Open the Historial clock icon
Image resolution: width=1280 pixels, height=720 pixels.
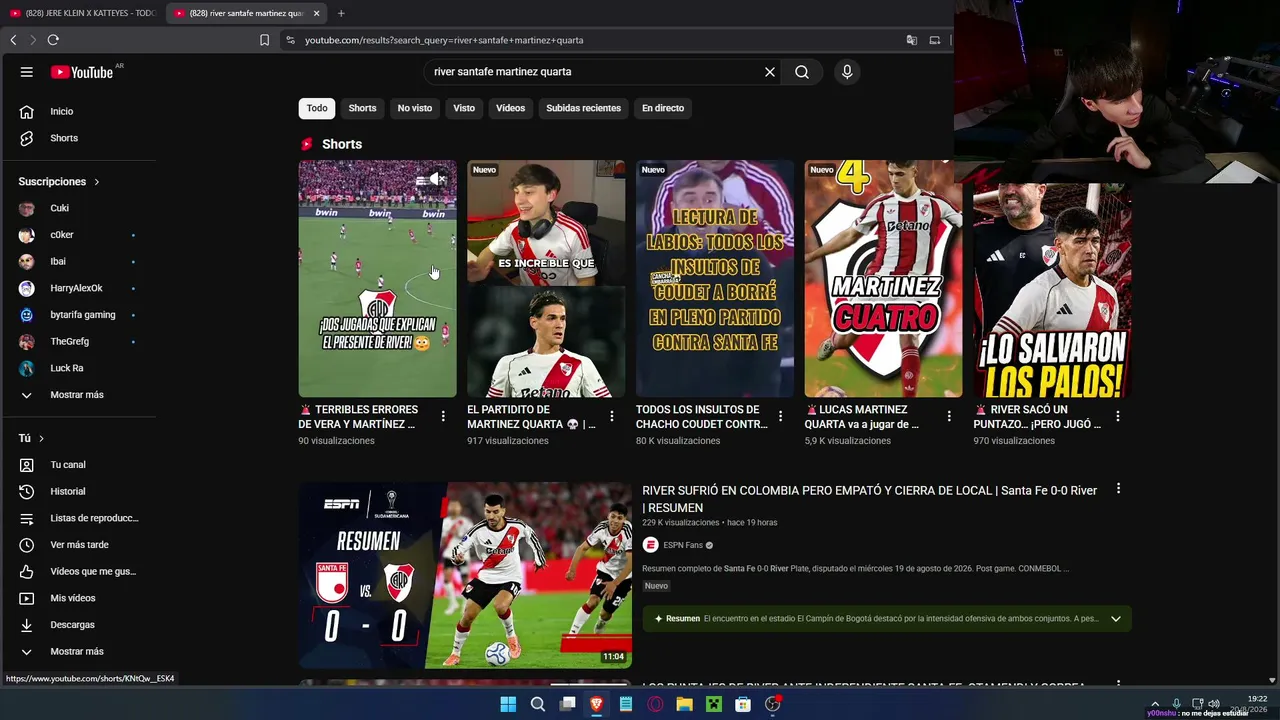coord(27,491)
